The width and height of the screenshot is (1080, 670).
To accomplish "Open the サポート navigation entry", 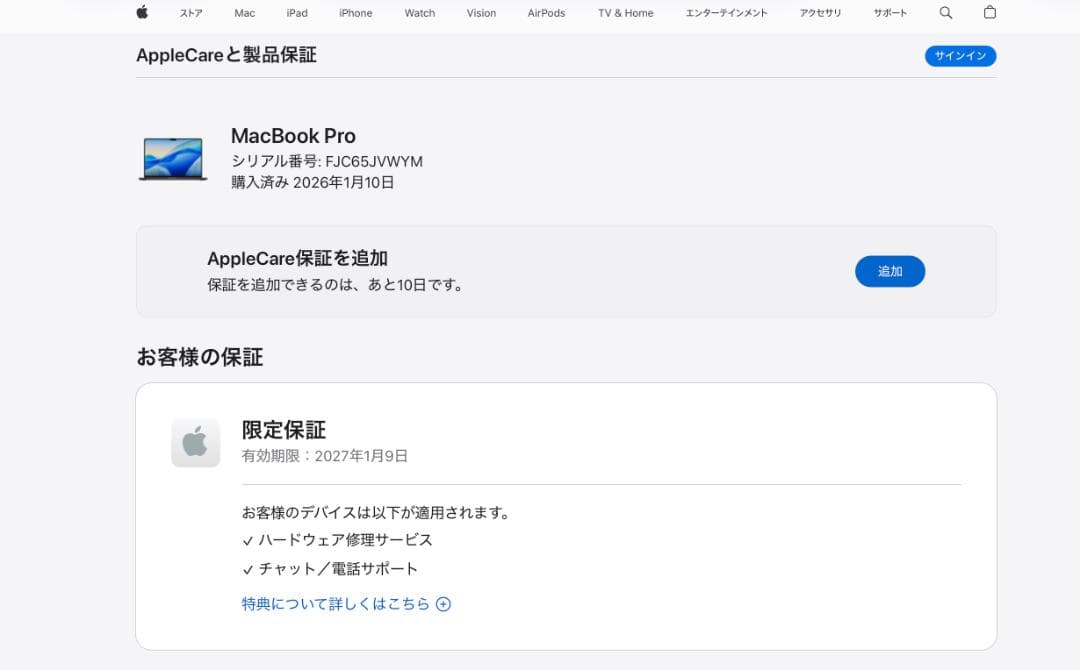I will pyautogui.click(x=890, y=13).
